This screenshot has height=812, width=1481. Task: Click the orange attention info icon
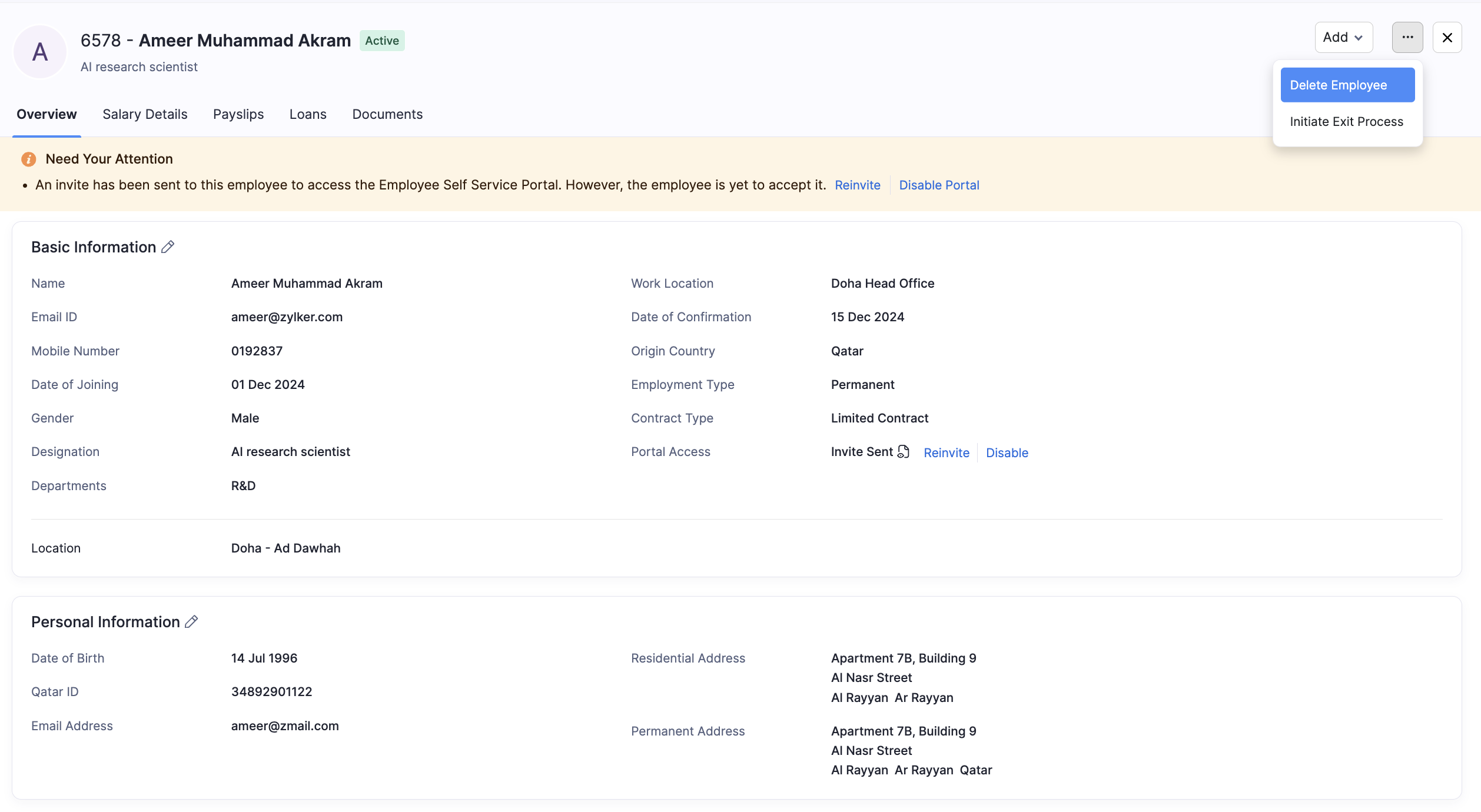tap(28, 159)
